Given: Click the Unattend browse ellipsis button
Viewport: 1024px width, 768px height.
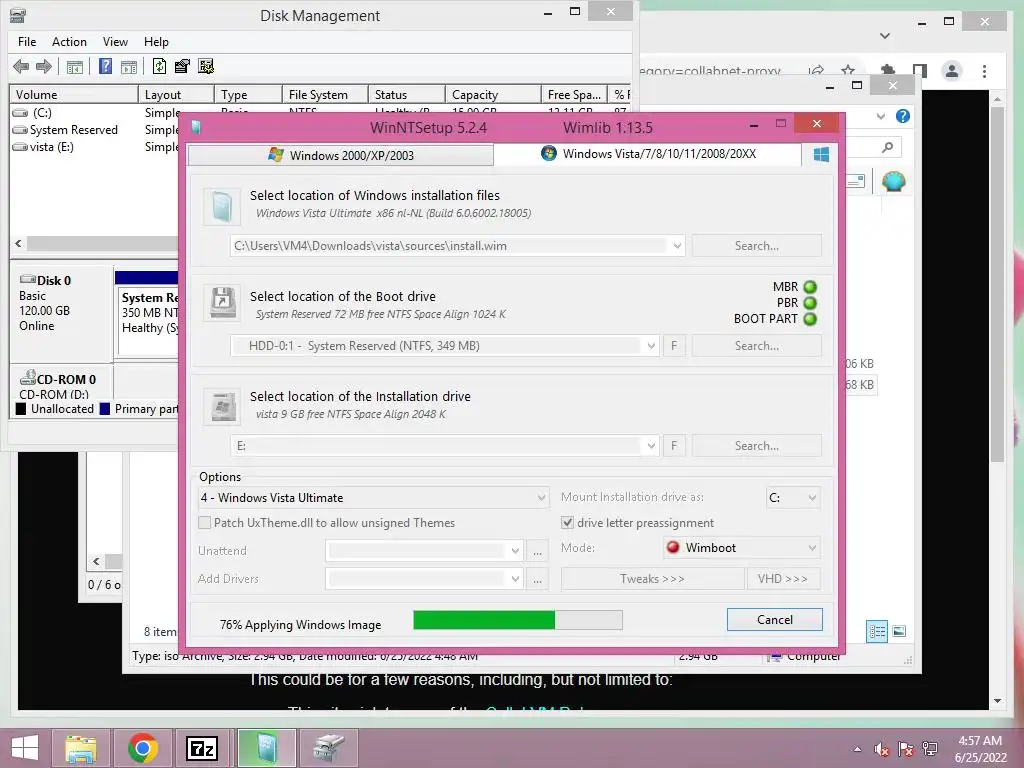Looking at the screenshot, I should (x=537, y=551).
